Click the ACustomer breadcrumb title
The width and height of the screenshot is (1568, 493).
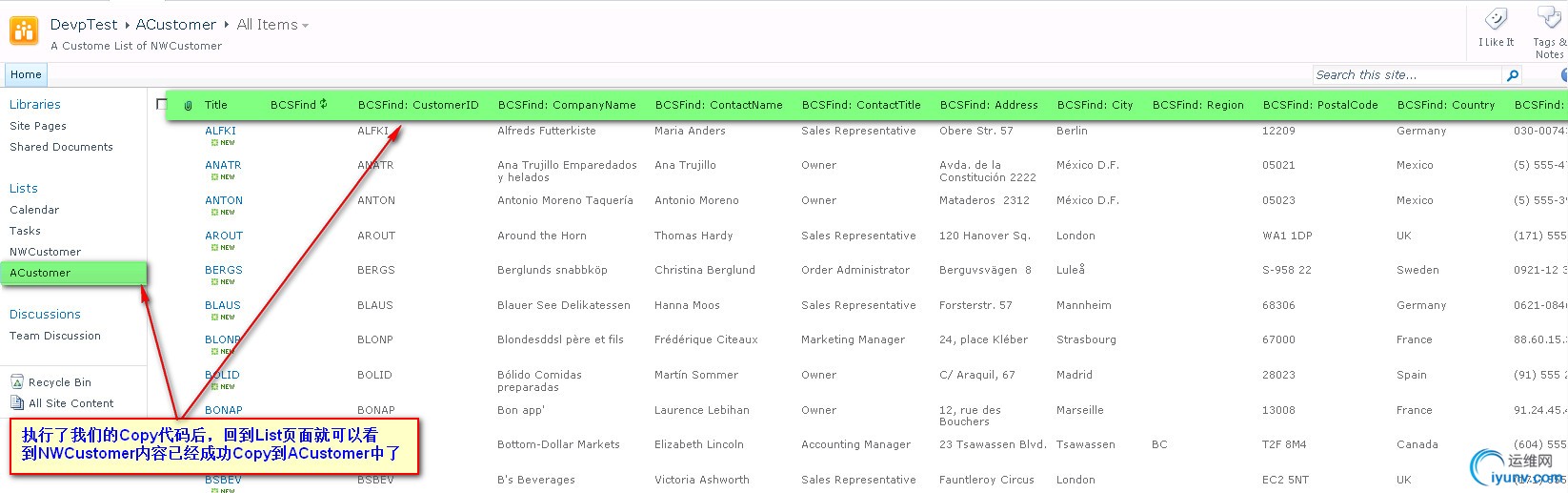(175, 25)
